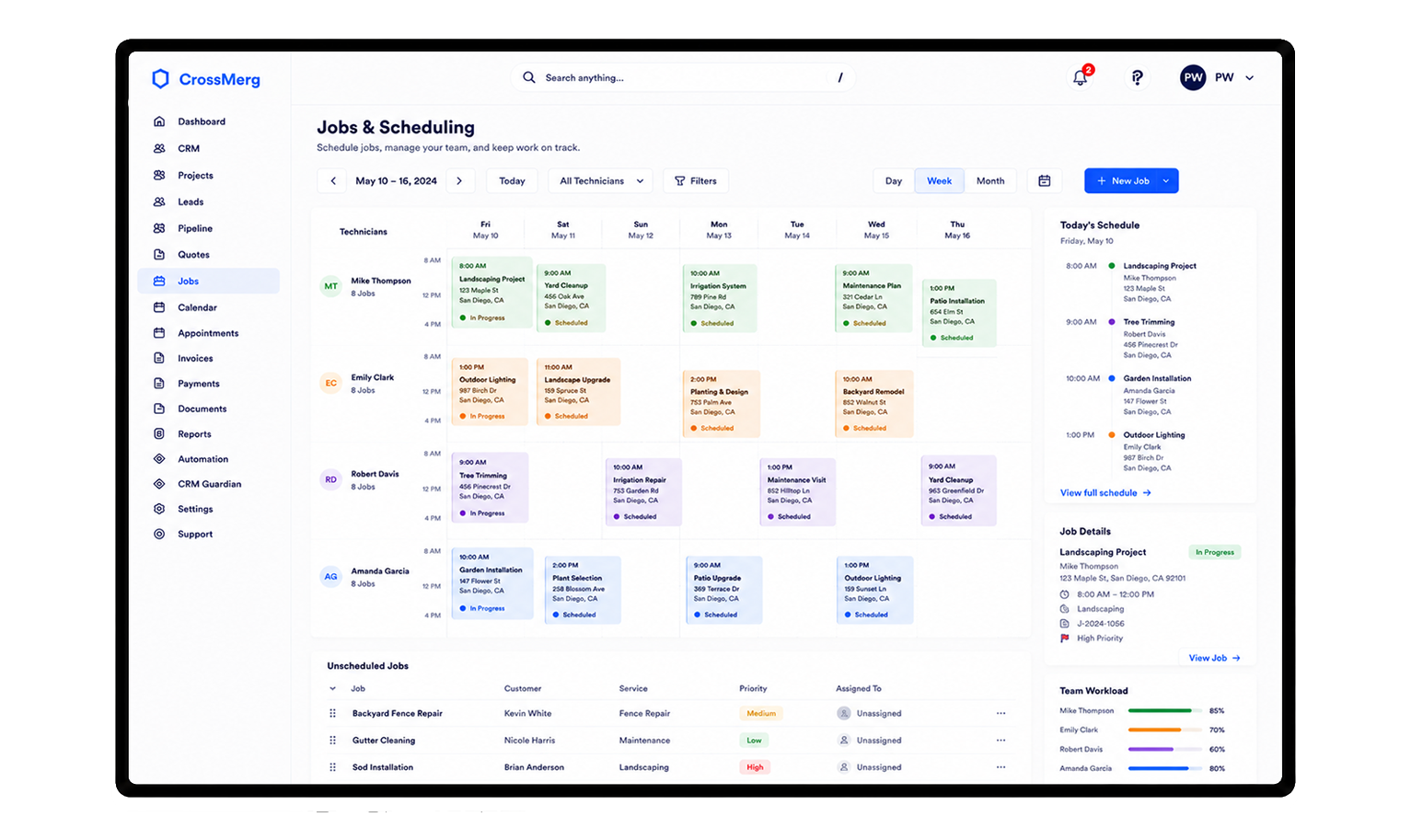Open Jobs in the sidebar menu
Image resolution: width=1411 pixels, height=840 pixels.
coord(208,281)
